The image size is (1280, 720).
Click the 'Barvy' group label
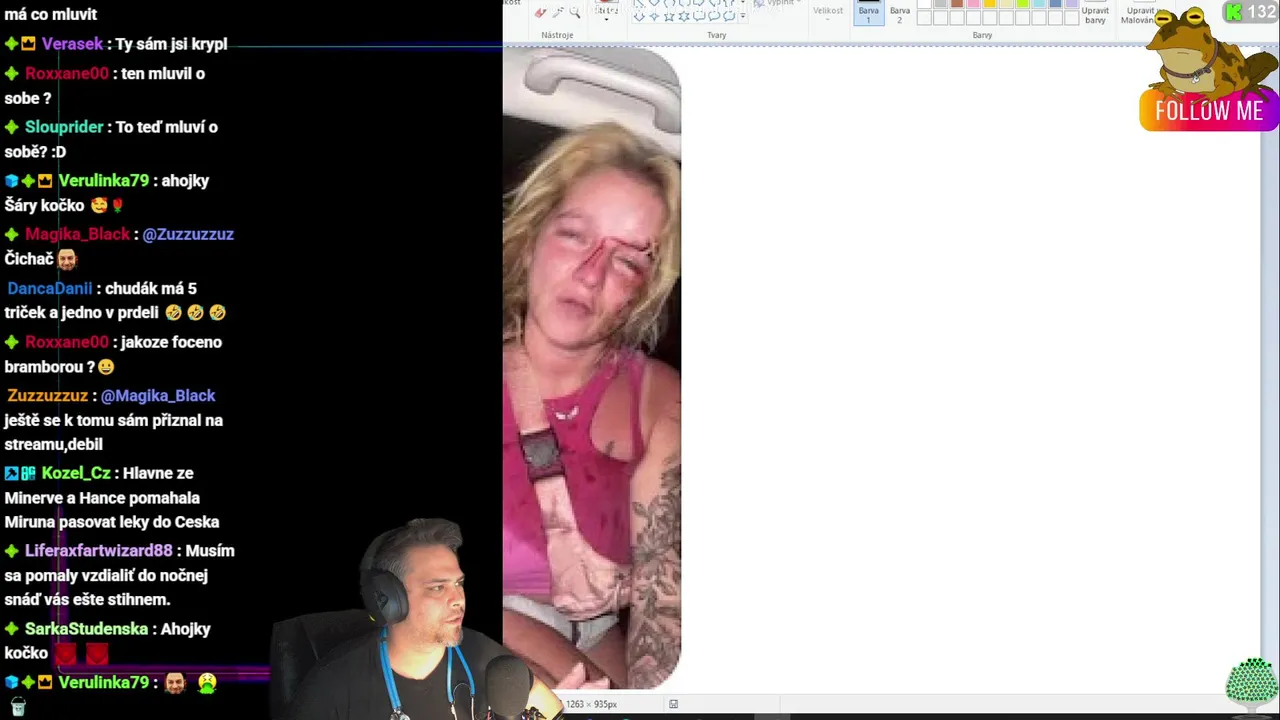coord(982,35)
